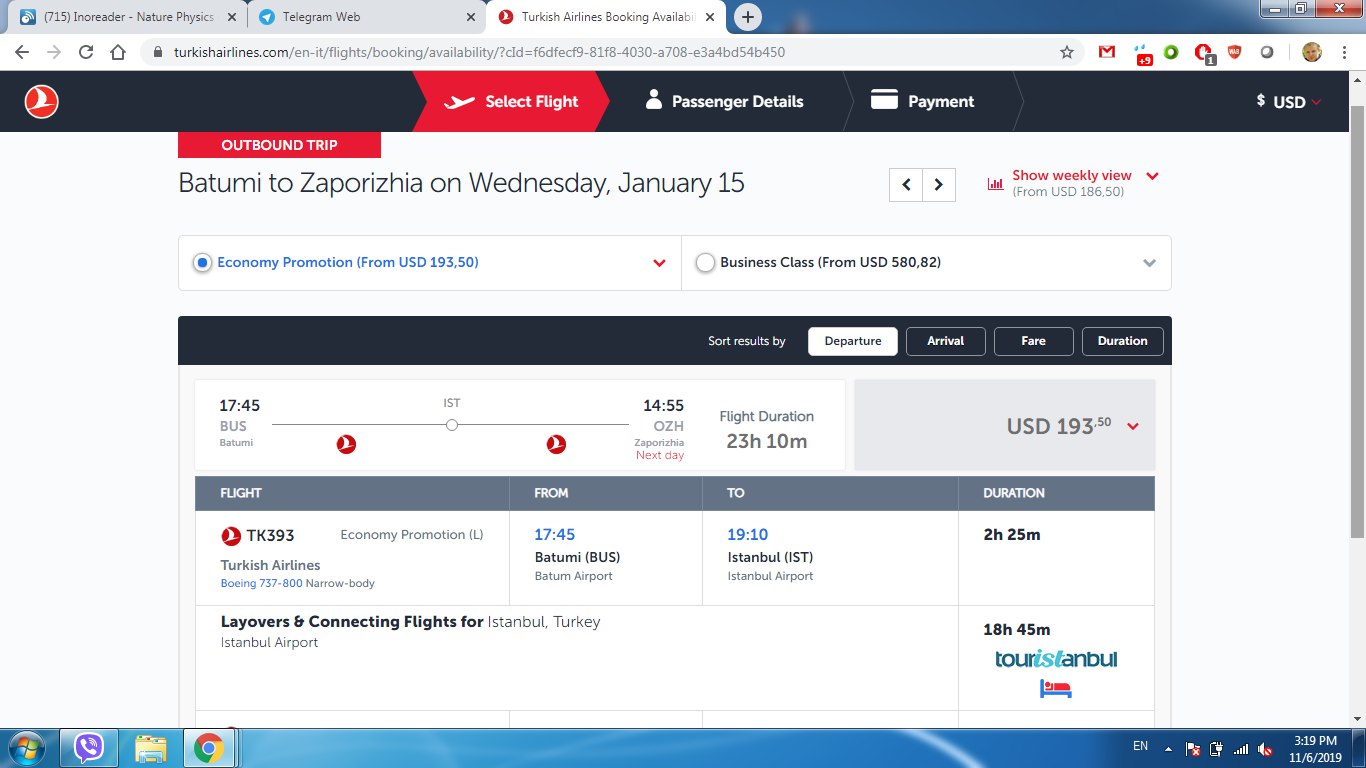
Task: Select the Economy Promotion radio button
Action: (x=202, y=263)
